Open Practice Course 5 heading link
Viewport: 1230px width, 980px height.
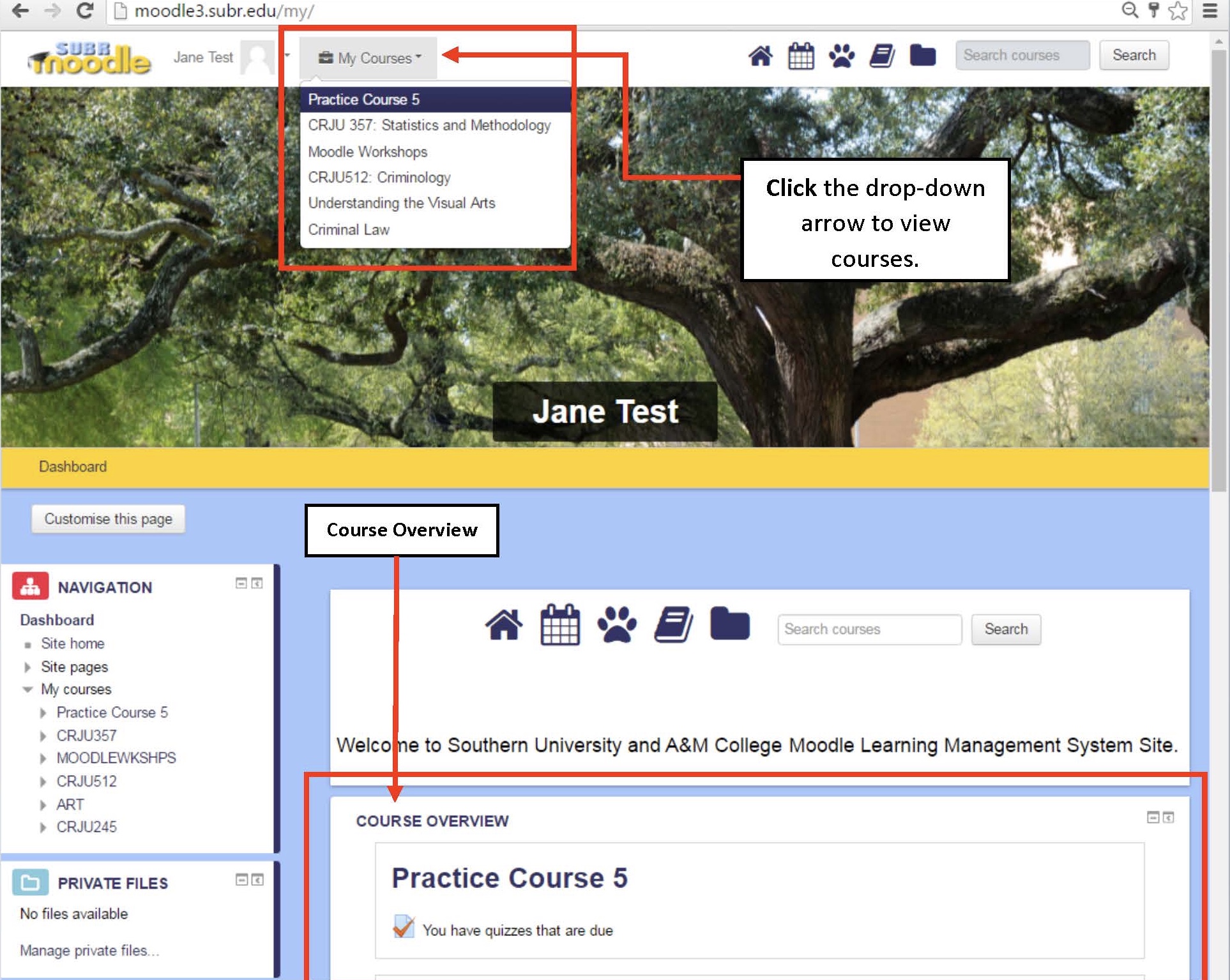tap(510, 878)
